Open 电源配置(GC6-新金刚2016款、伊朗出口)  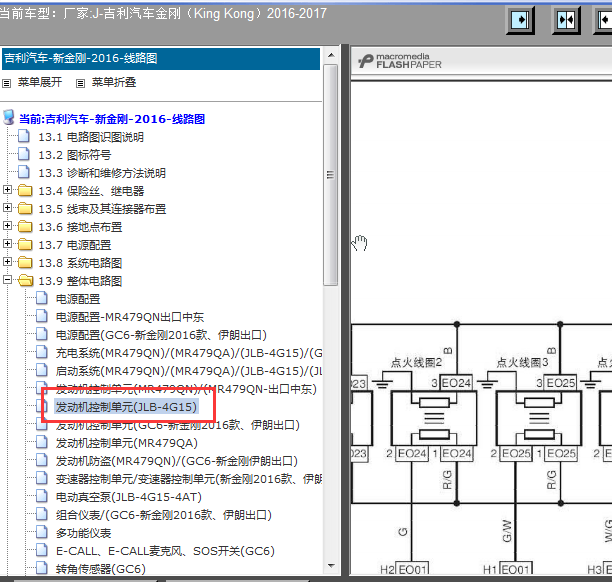tap(161, 335)
